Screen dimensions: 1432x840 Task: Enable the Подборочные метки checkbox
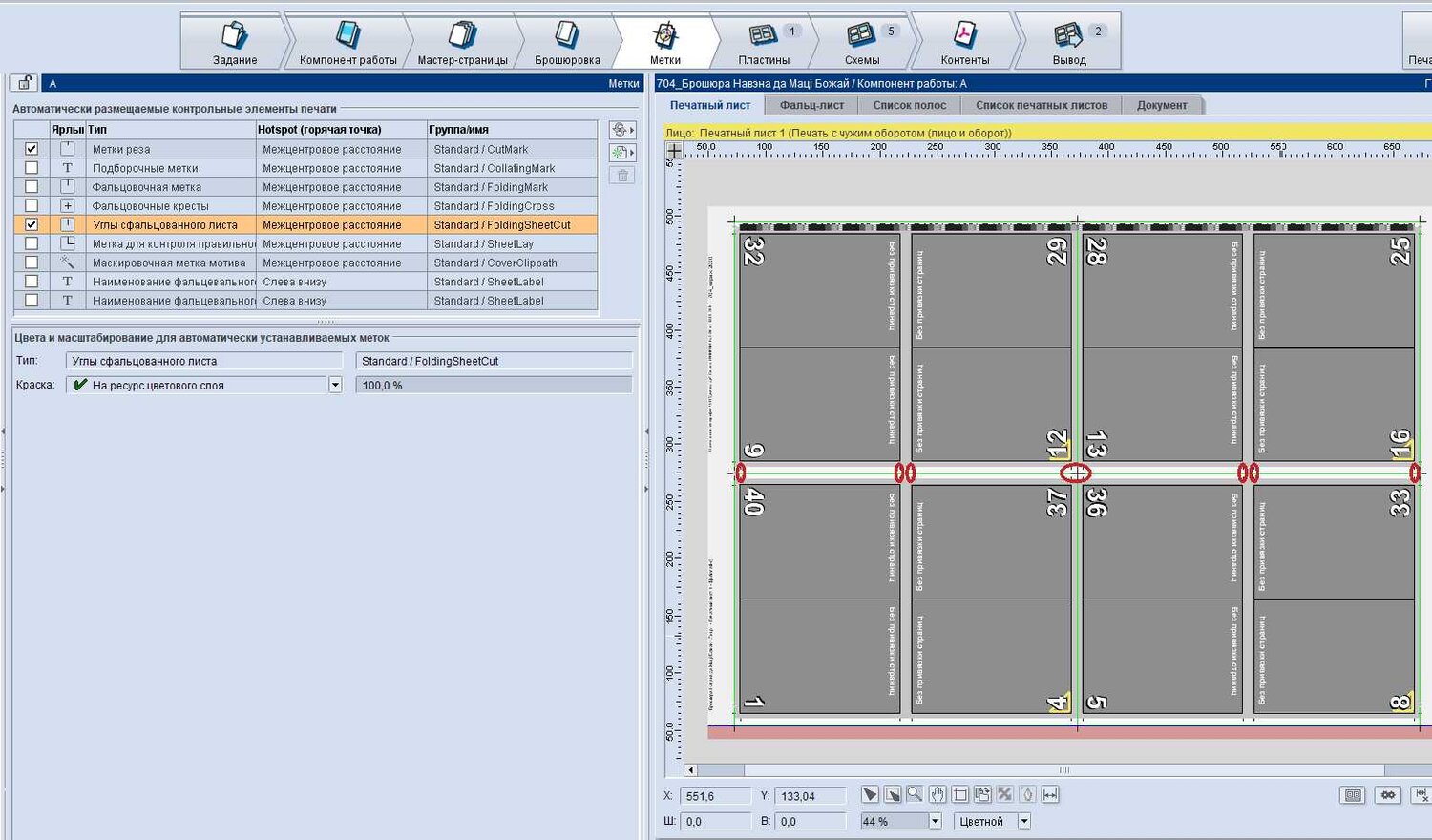(x=32, y=168)
